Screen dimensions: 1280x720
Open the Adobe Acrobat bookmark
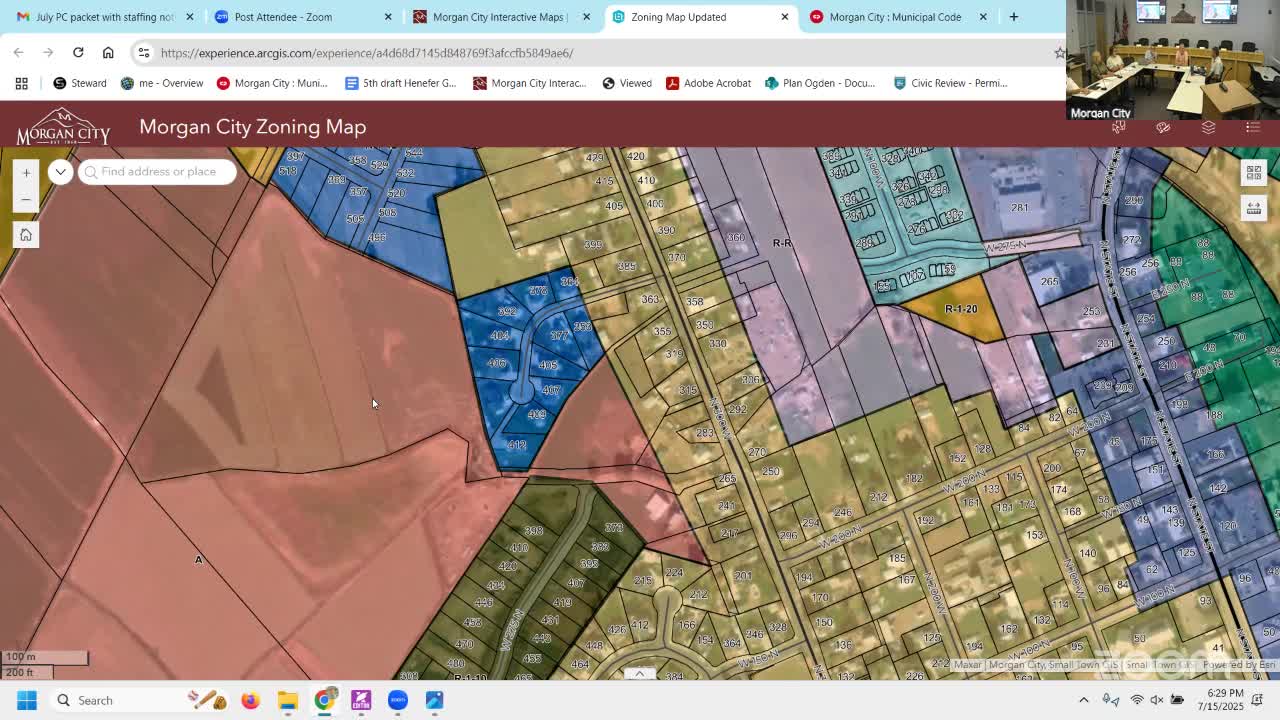[x=708, y=83]
